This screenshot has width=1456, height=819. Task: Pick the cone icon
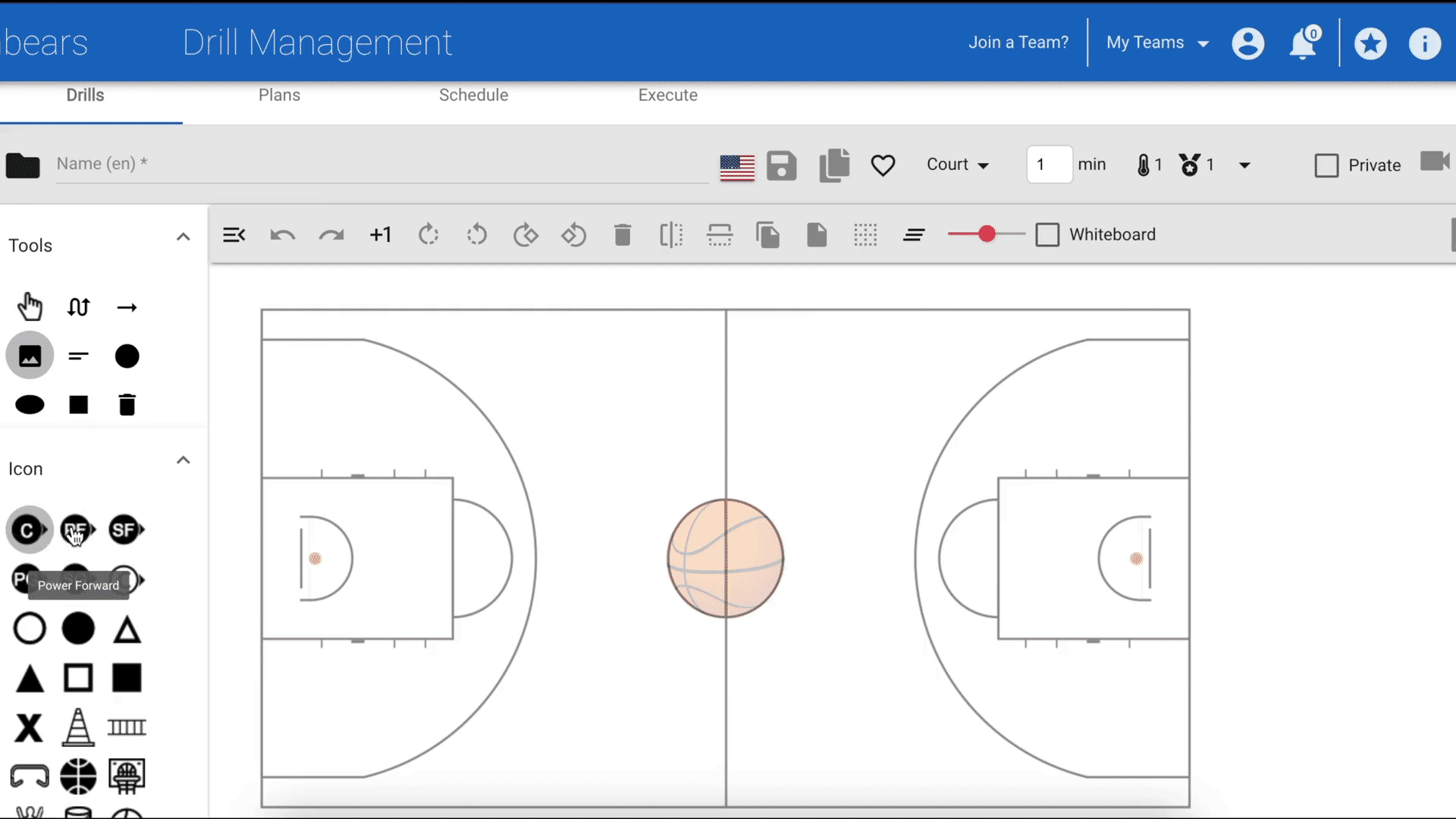pos(77,727)
